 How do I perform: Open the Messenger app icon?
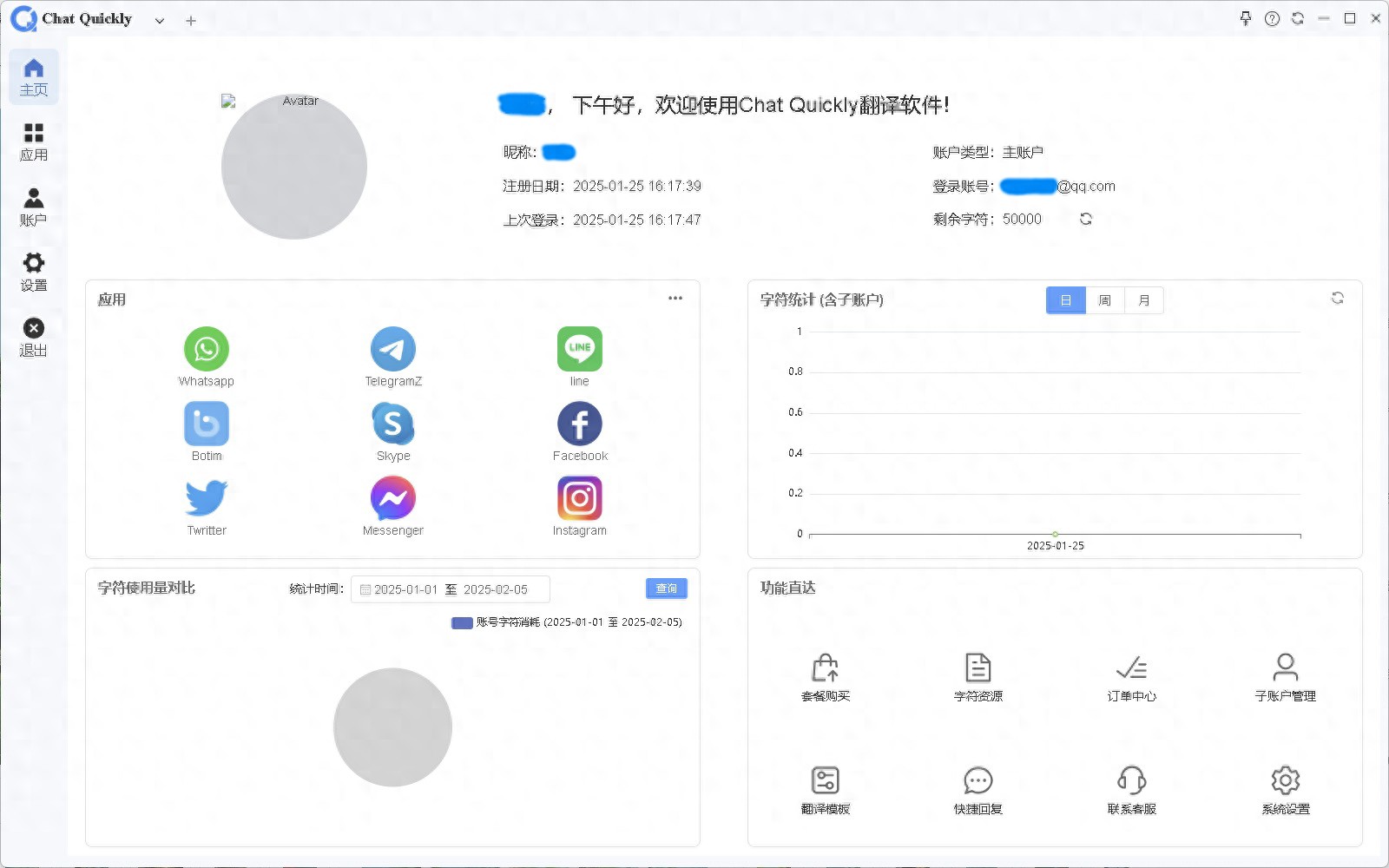tap(393, 498)
